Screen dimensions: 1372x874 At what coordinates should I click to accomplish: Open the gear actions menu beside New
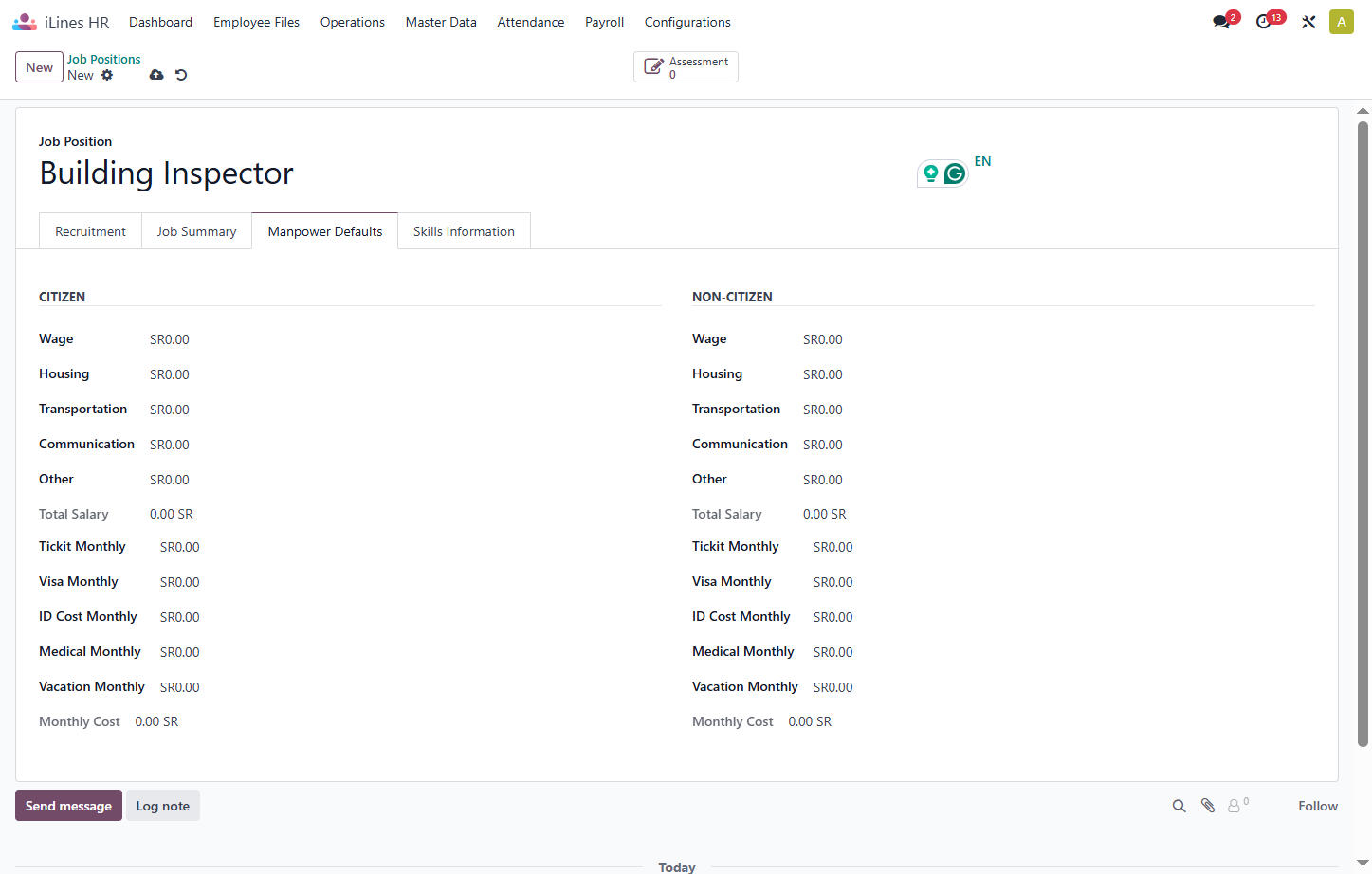107,75
